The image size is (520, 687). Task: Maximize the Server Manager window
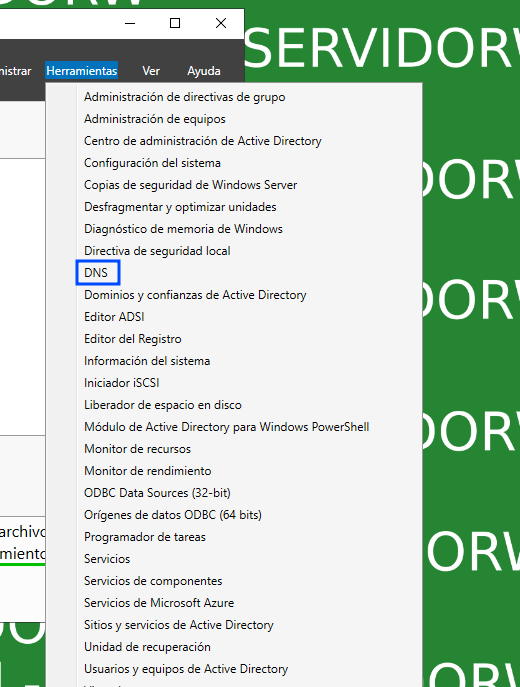175,23
